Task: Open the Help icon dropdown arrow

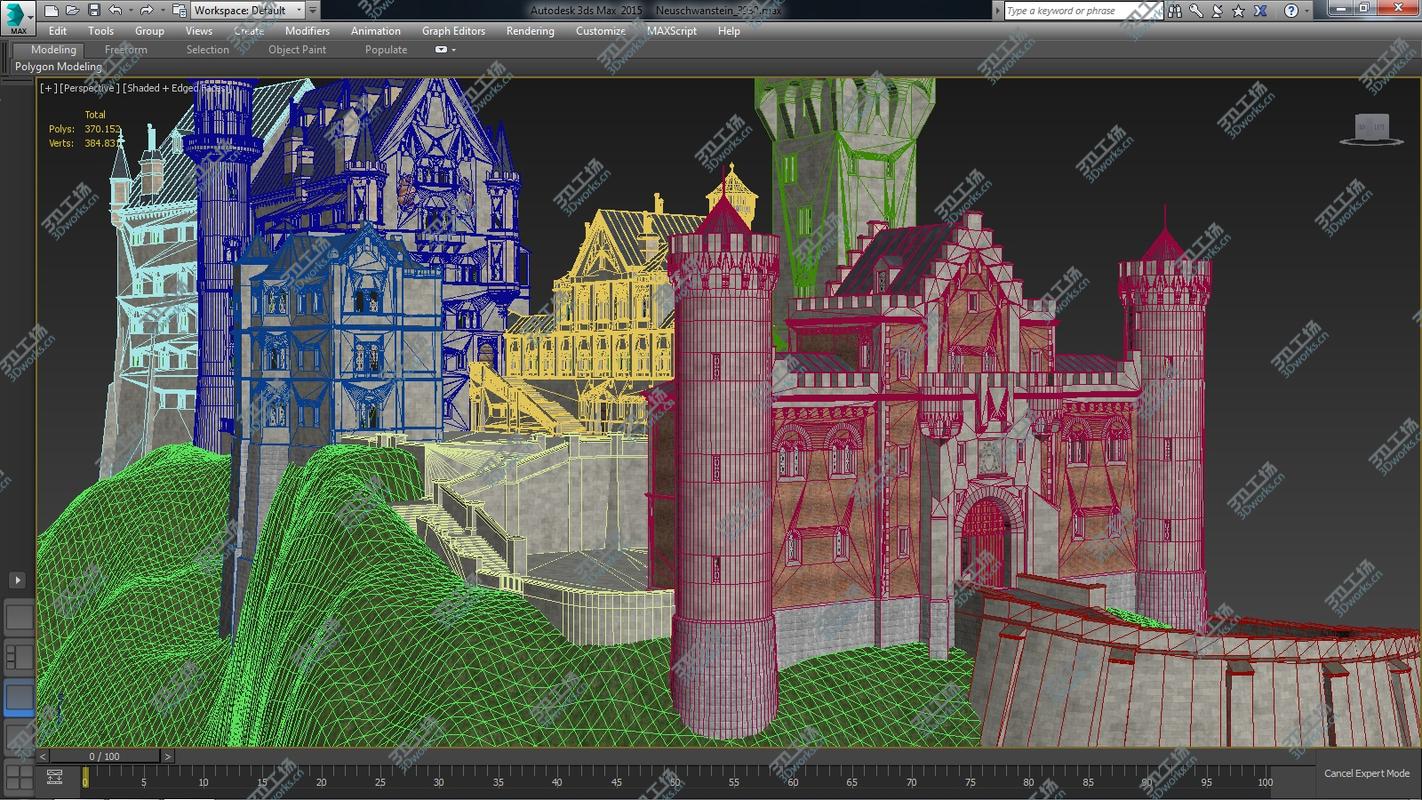Action: pyautogui.click(x=1307, y=10)
